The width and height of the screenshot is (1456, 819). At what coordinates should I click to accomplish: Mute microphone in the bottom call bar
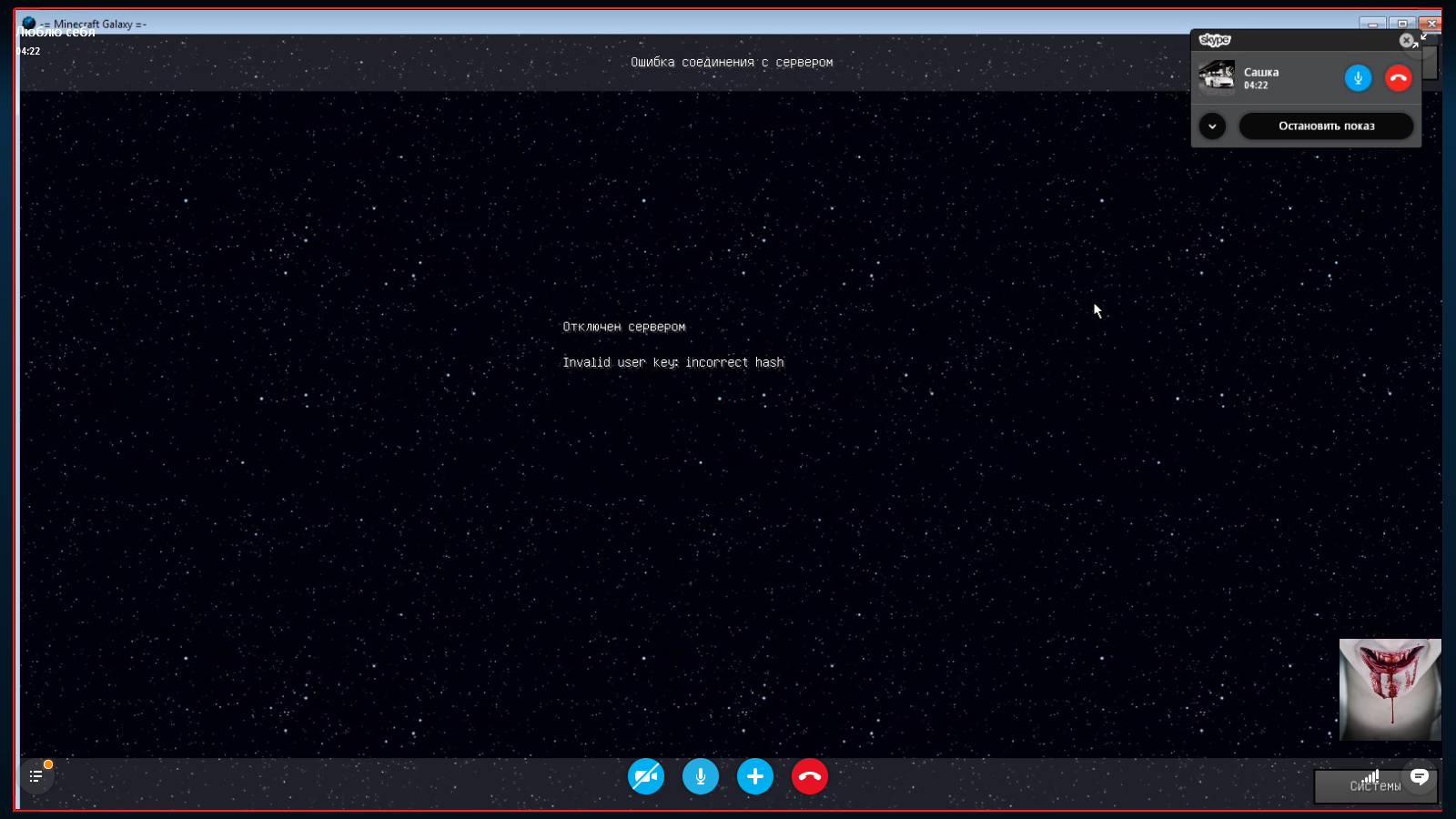coord(701,776)
